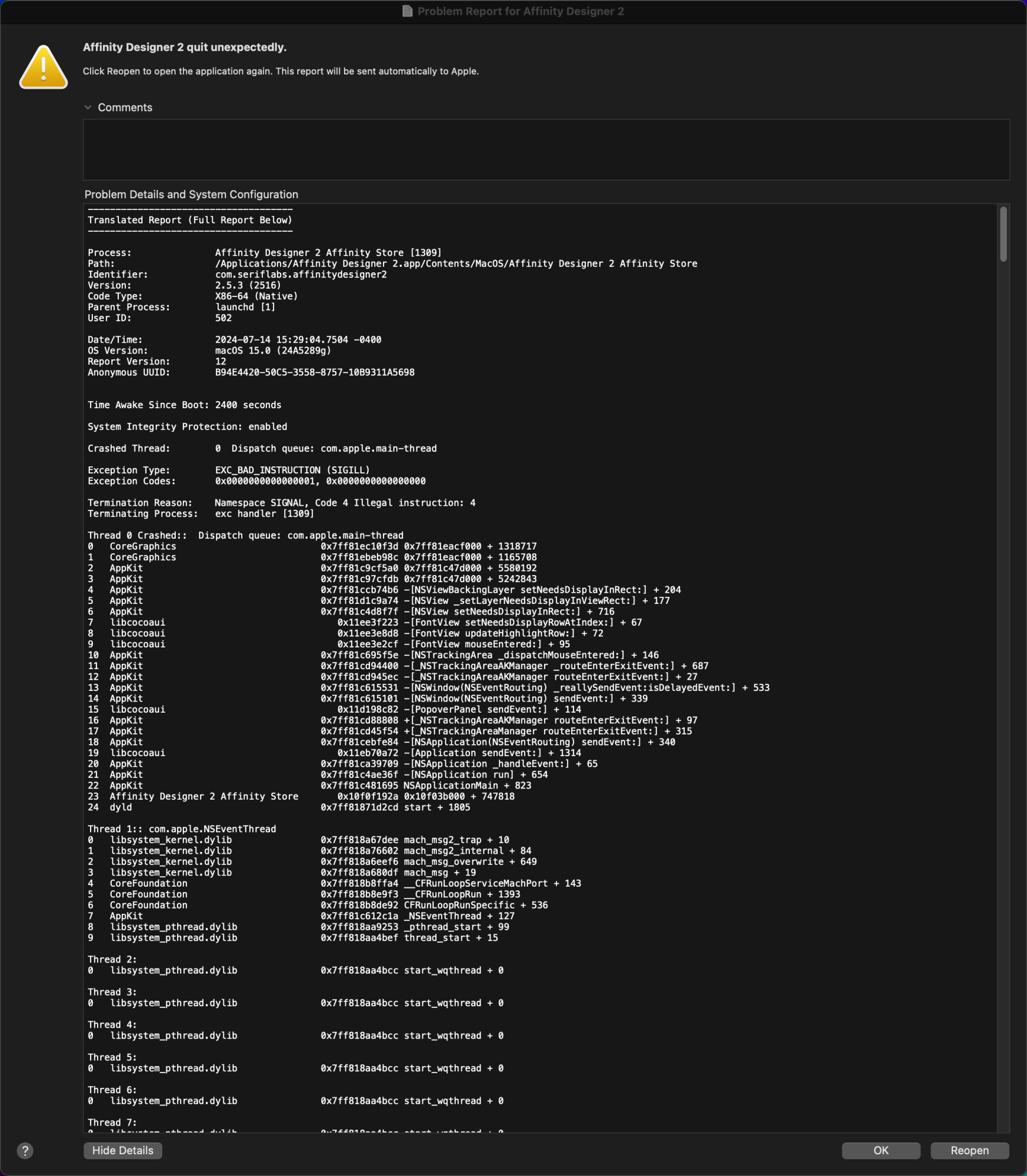Click the help question mark button
The width and height of the screenshot is (1027, 1176).
pyautogui.click(x=25, y=1151)
